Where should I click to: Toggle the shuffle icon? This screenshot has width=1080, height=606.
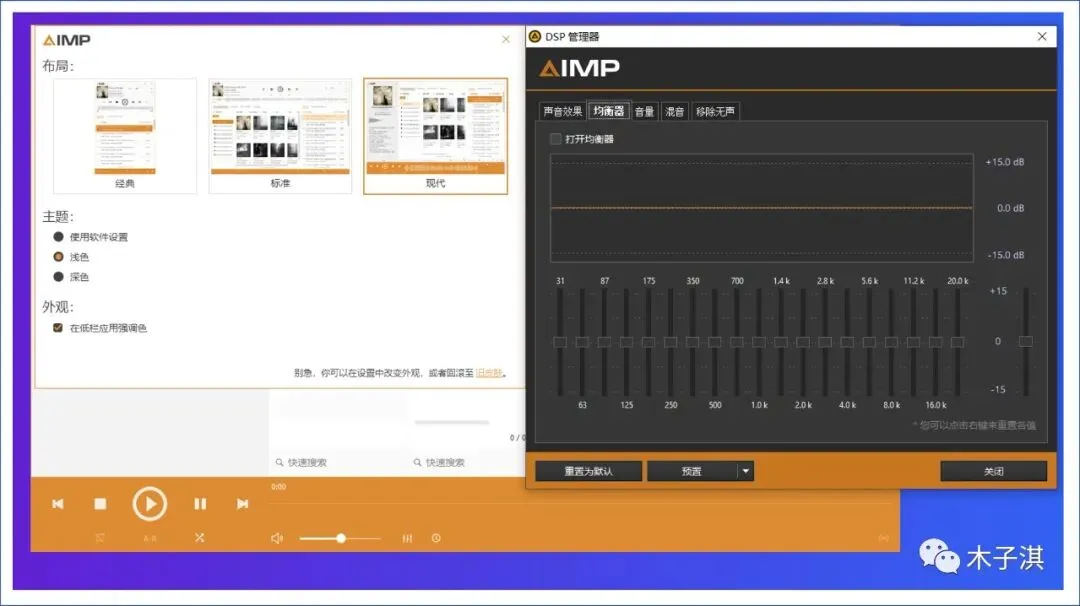199,538
